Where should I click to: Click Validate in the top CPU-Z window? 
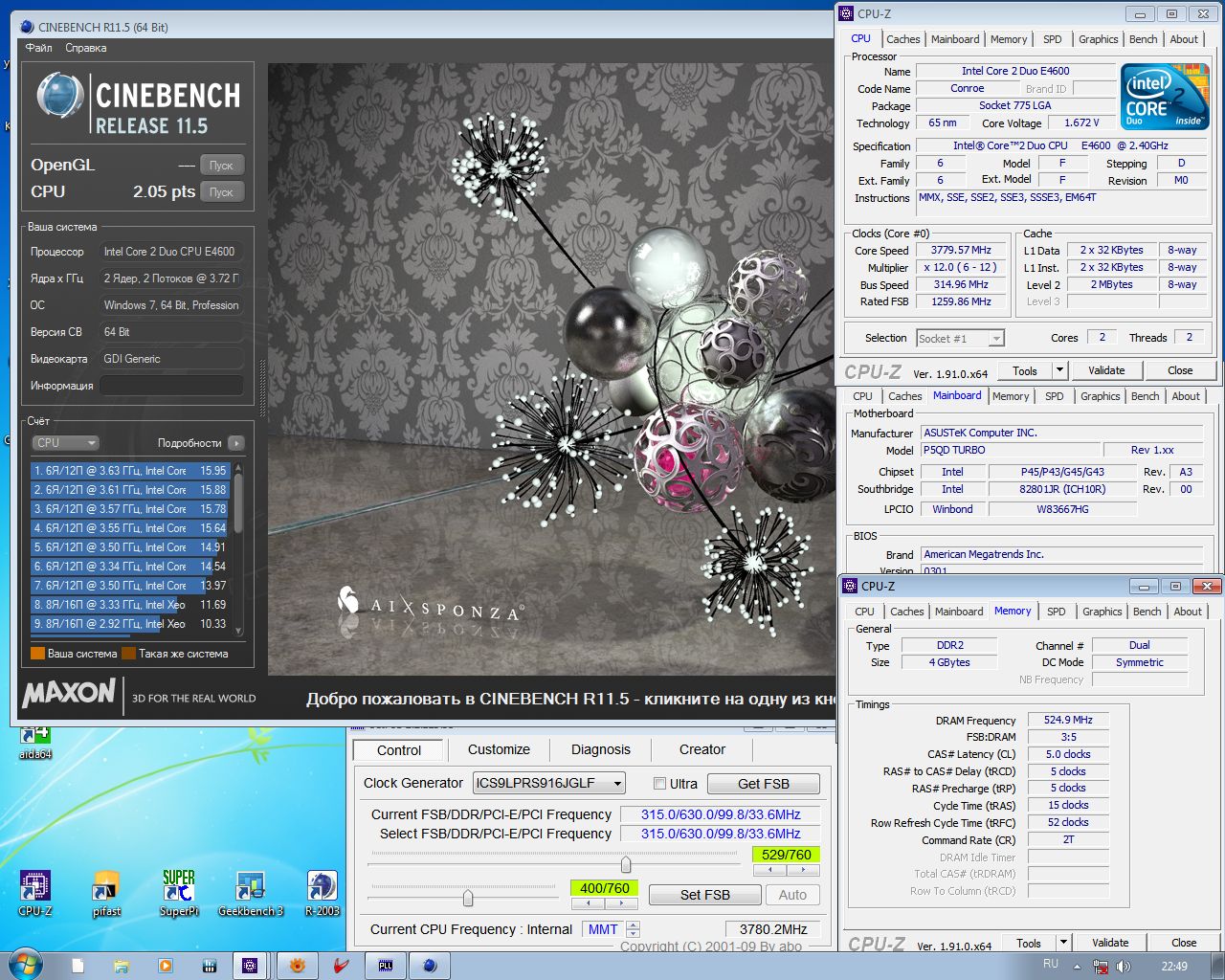(x=1106, y=371)
